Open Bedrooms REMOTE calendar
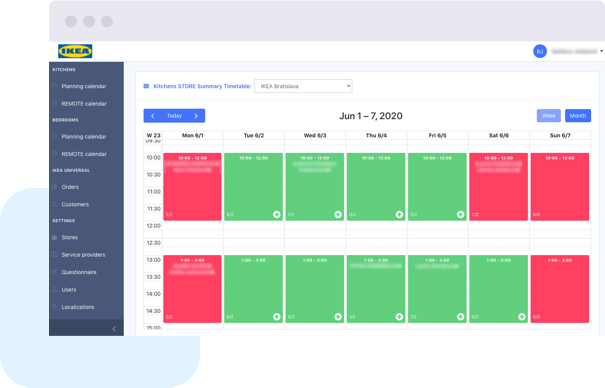 point(84,154)
